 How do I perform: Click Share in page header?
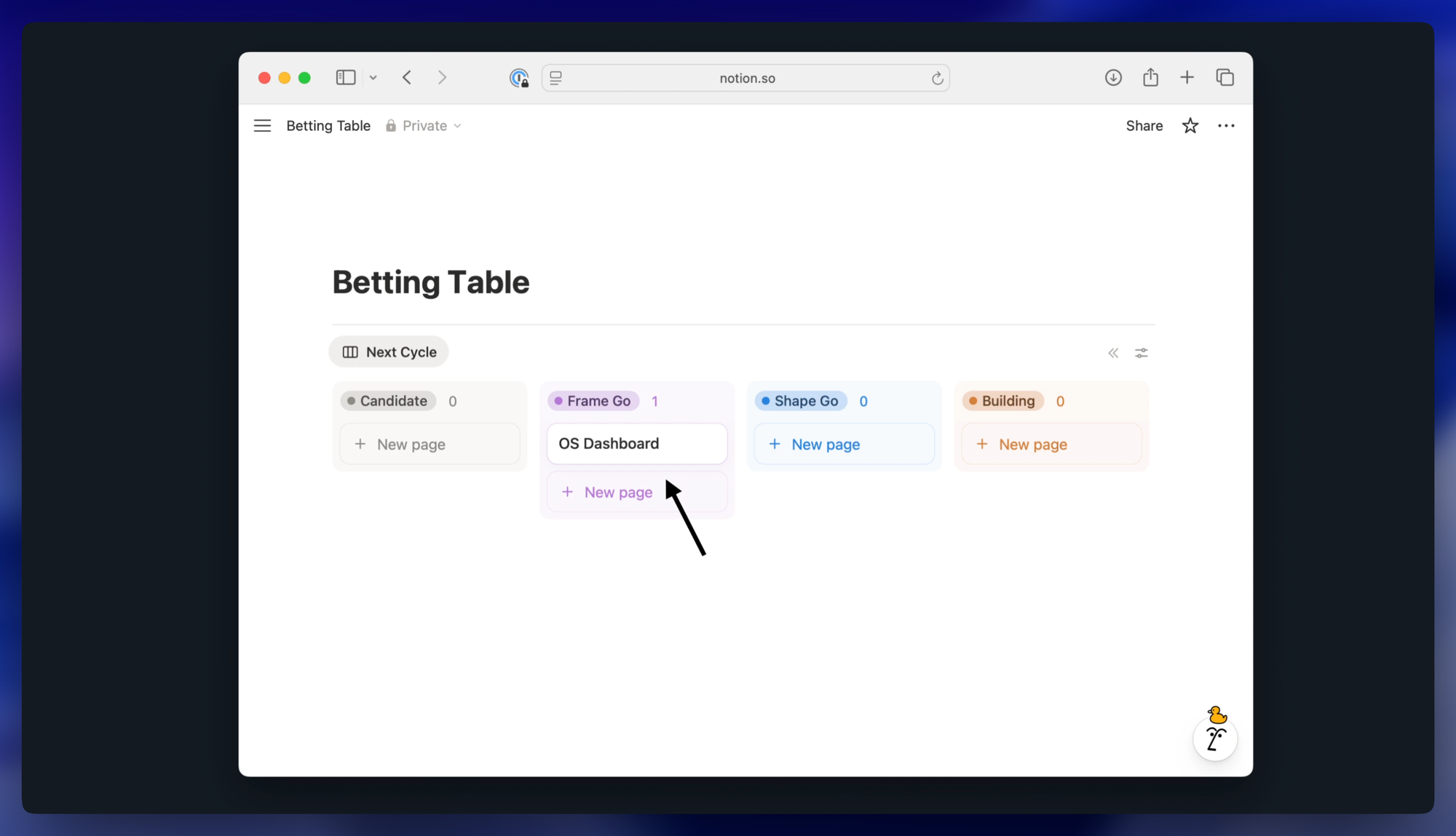click(1144, 126)
